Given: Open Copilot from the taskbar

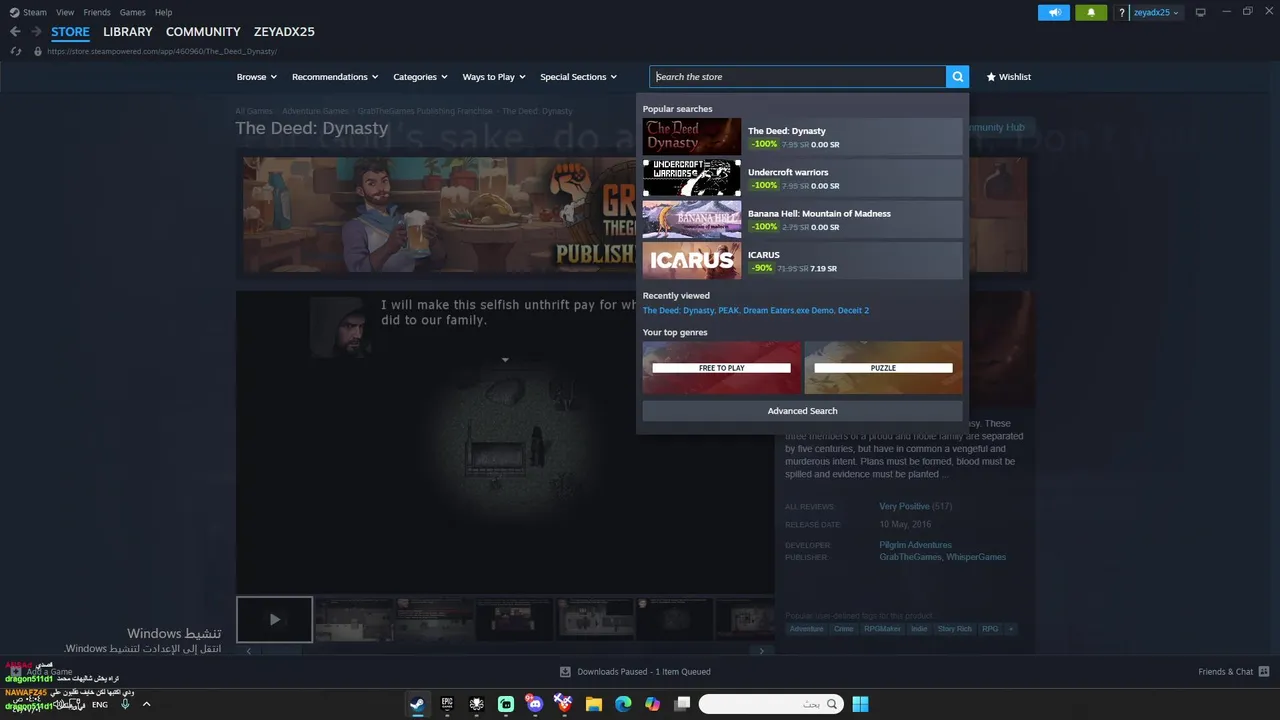Looking at the screenshot, I should 652,704.
